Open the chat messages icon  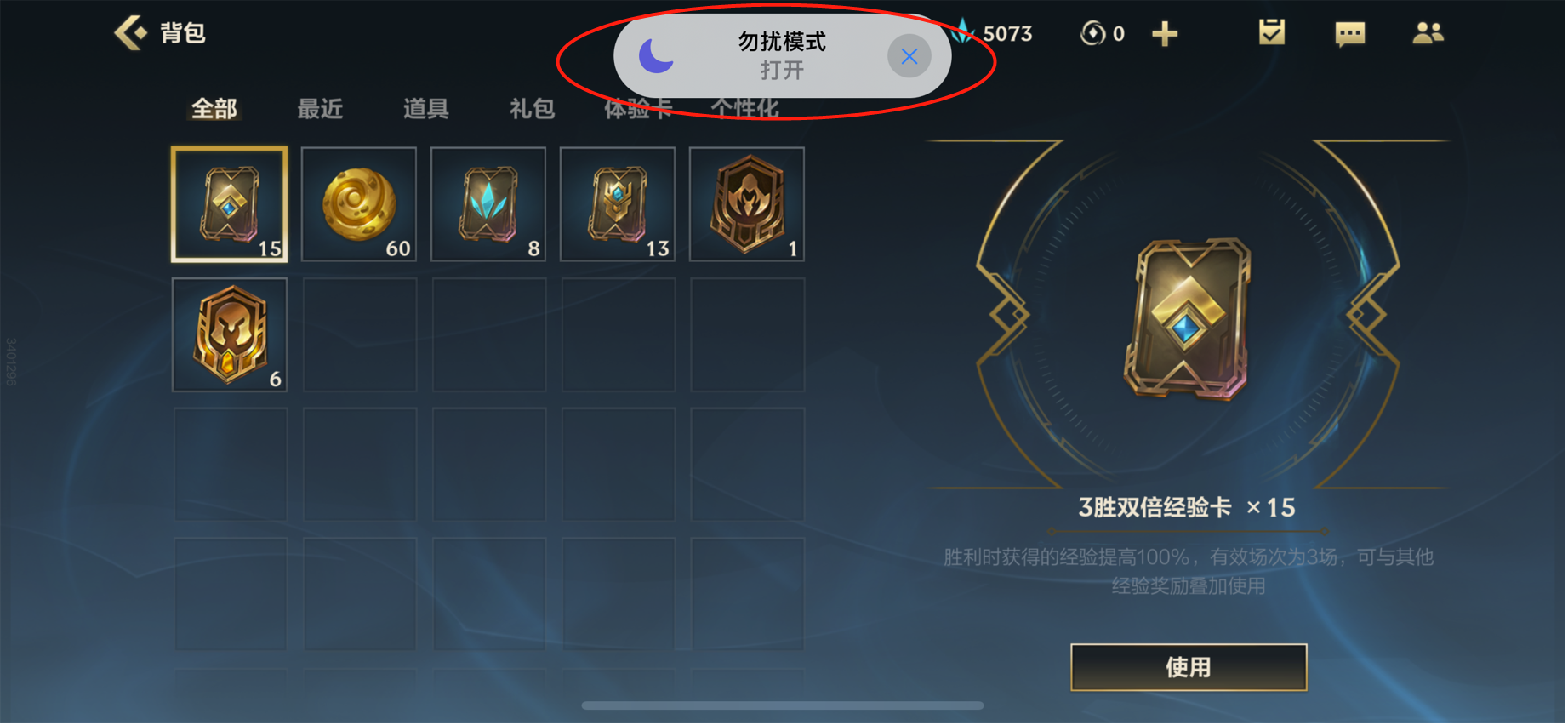(x=1350, y=34)
